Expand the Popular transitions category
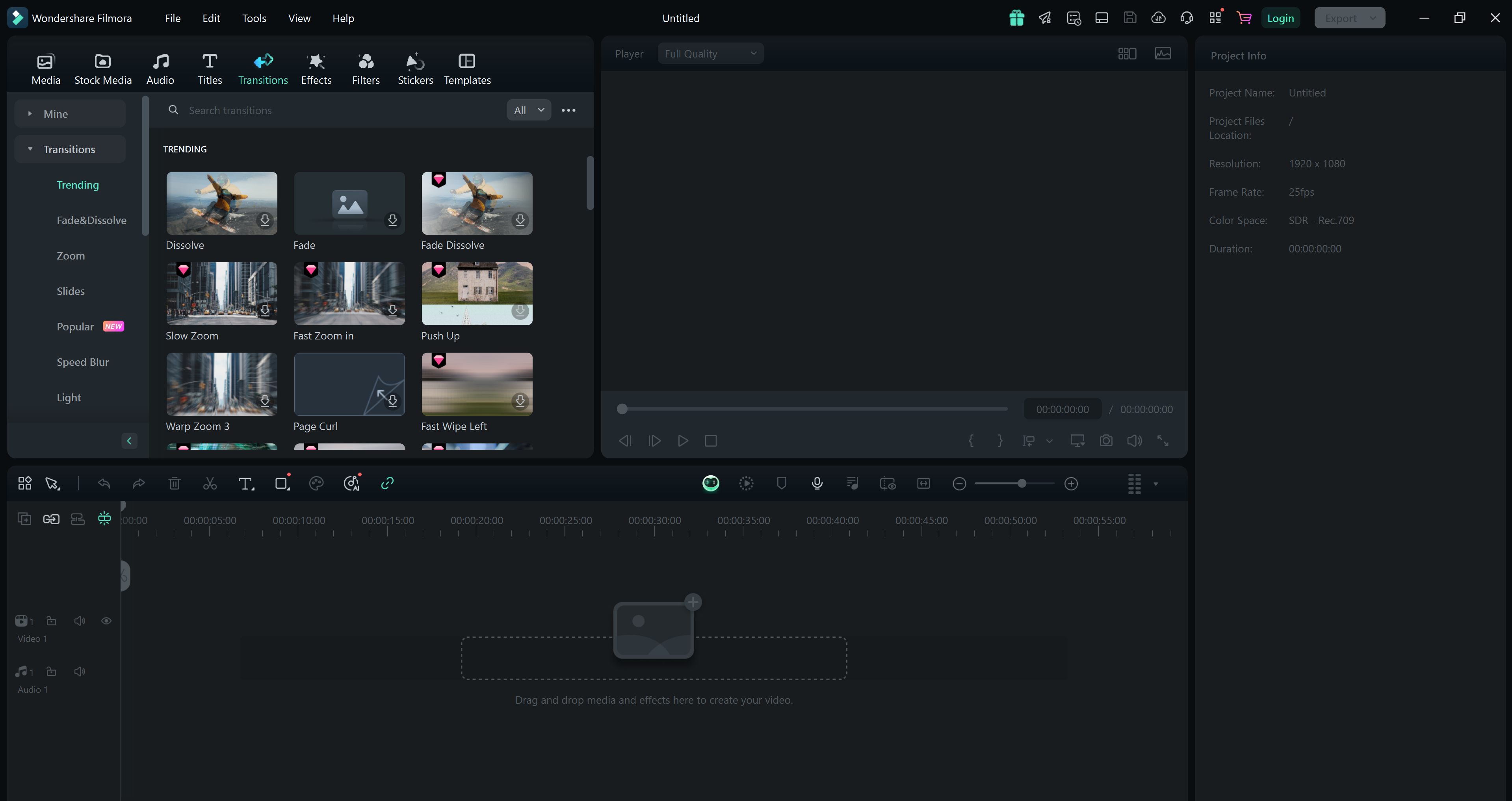The width and height of the screenshot is (1512, 801). (x=75, y=326)
